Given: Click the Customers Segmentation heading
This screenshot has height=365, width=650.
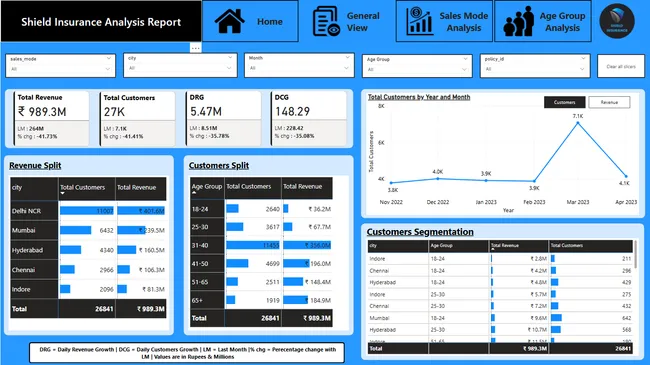Looking at the screenshot, I should click(x=420, y=232).
